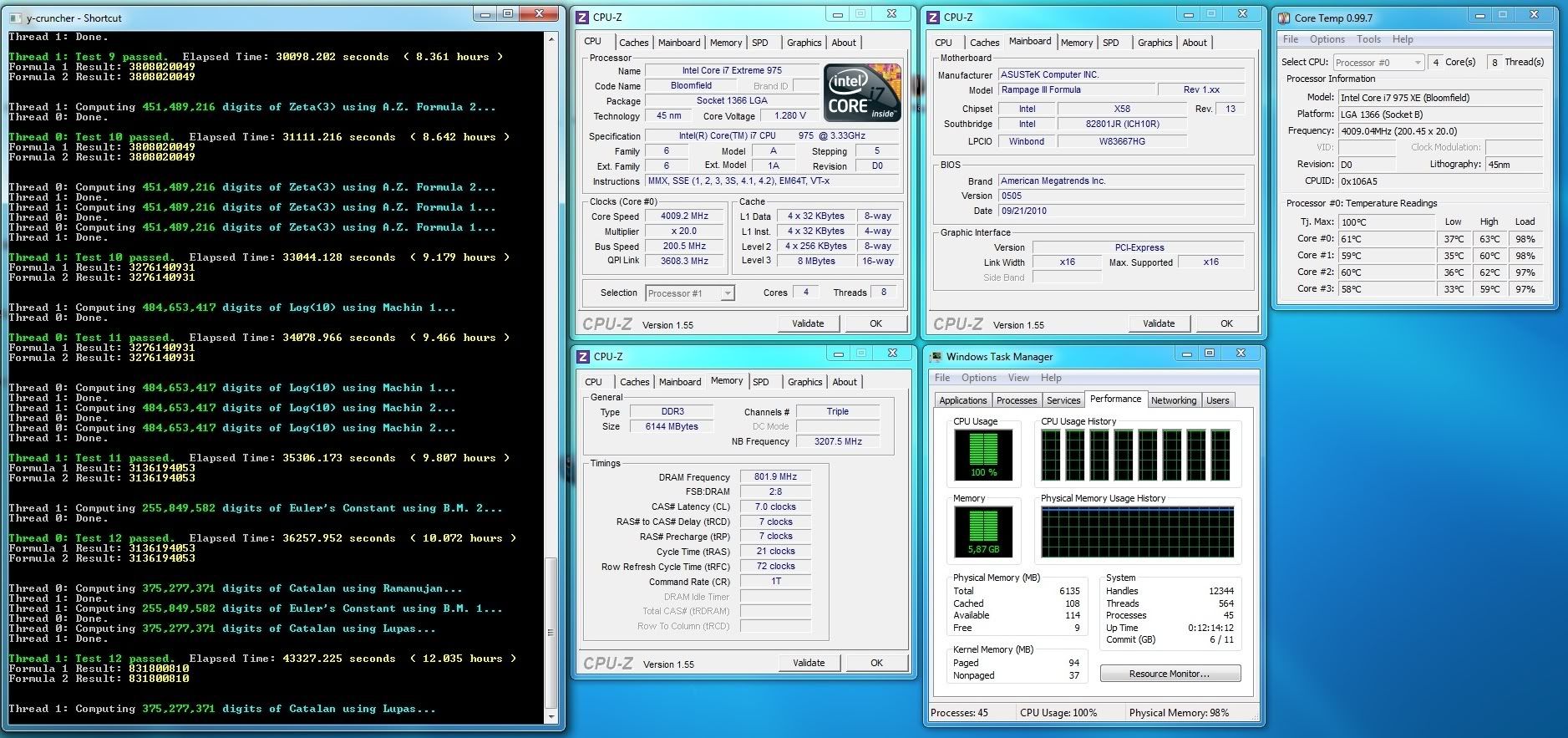This screenshot has width=1568, height=738.
Task: Click Core Speed value 4009.2 MHz
Action: tap(684, 216)
